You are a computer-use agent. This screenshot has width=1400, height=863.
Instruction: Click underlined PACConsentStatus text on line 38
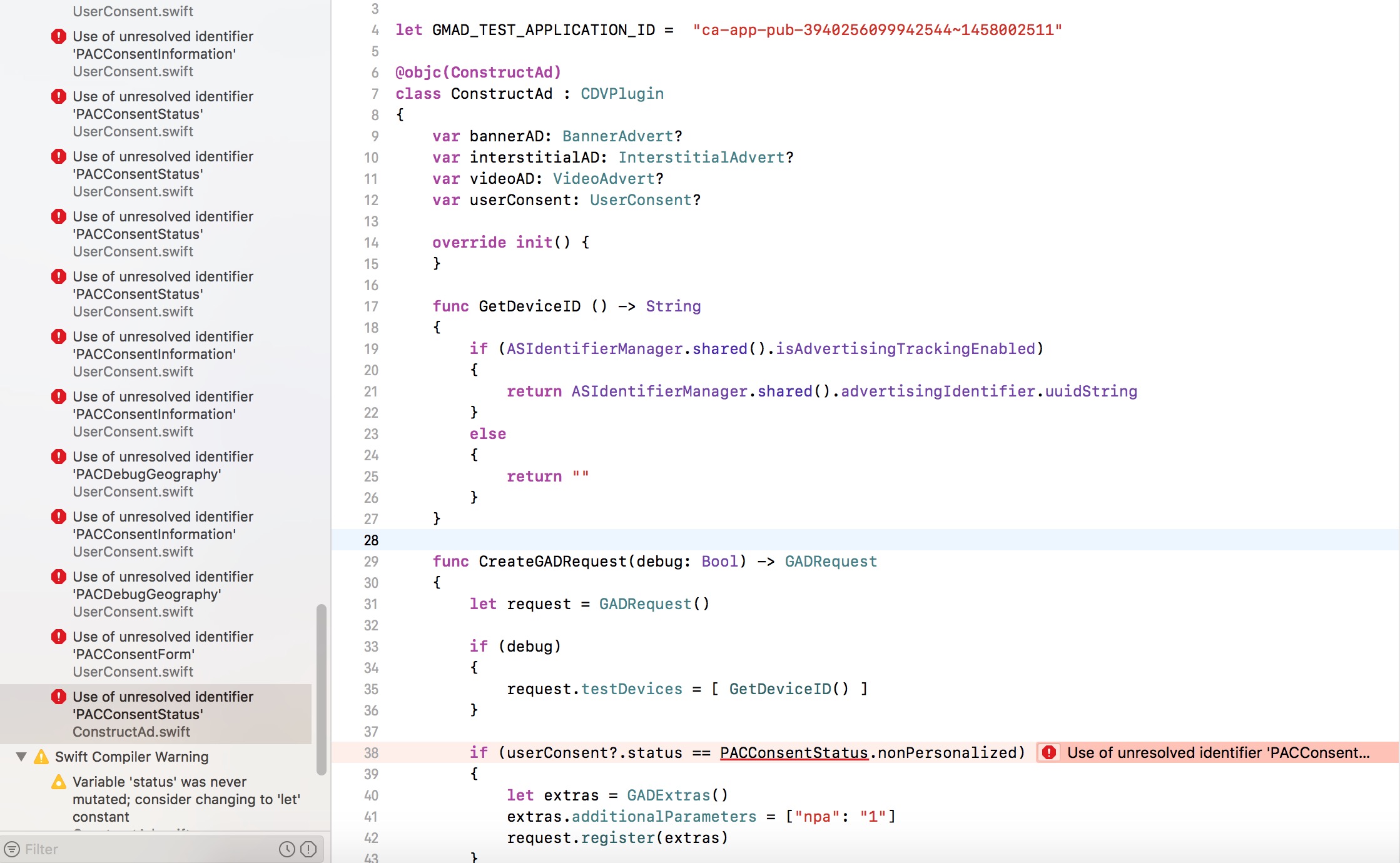795,753
